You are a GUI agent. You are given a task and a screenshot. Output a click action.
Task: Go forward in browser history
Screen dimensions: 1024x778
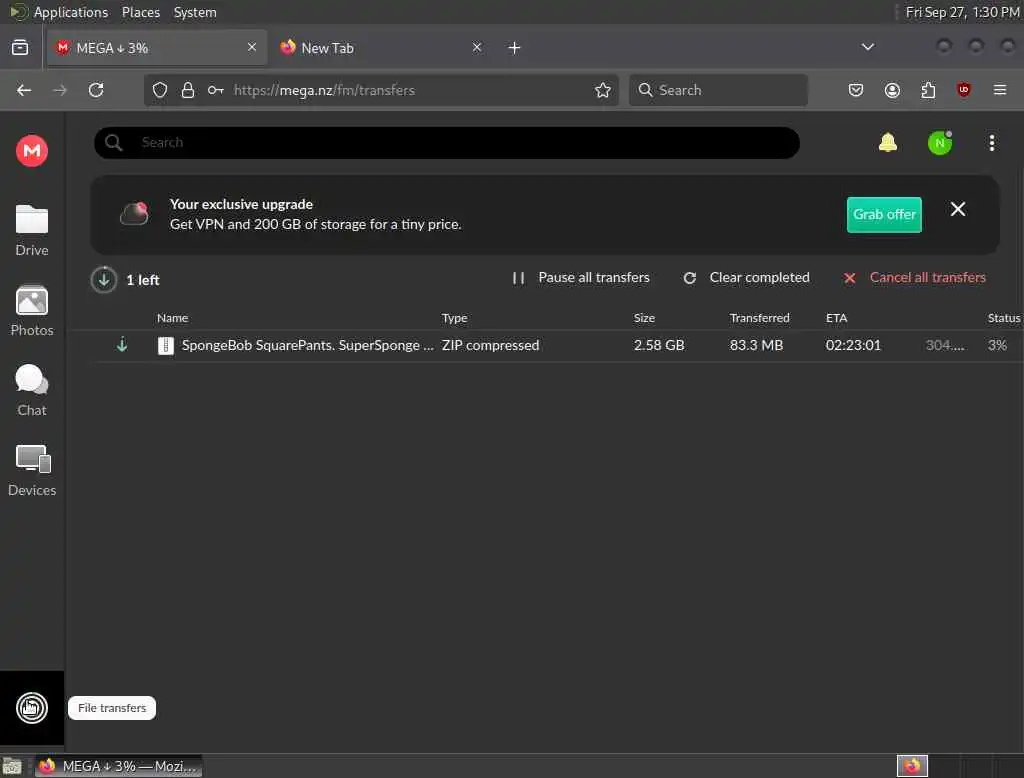(x=60, y=90)
